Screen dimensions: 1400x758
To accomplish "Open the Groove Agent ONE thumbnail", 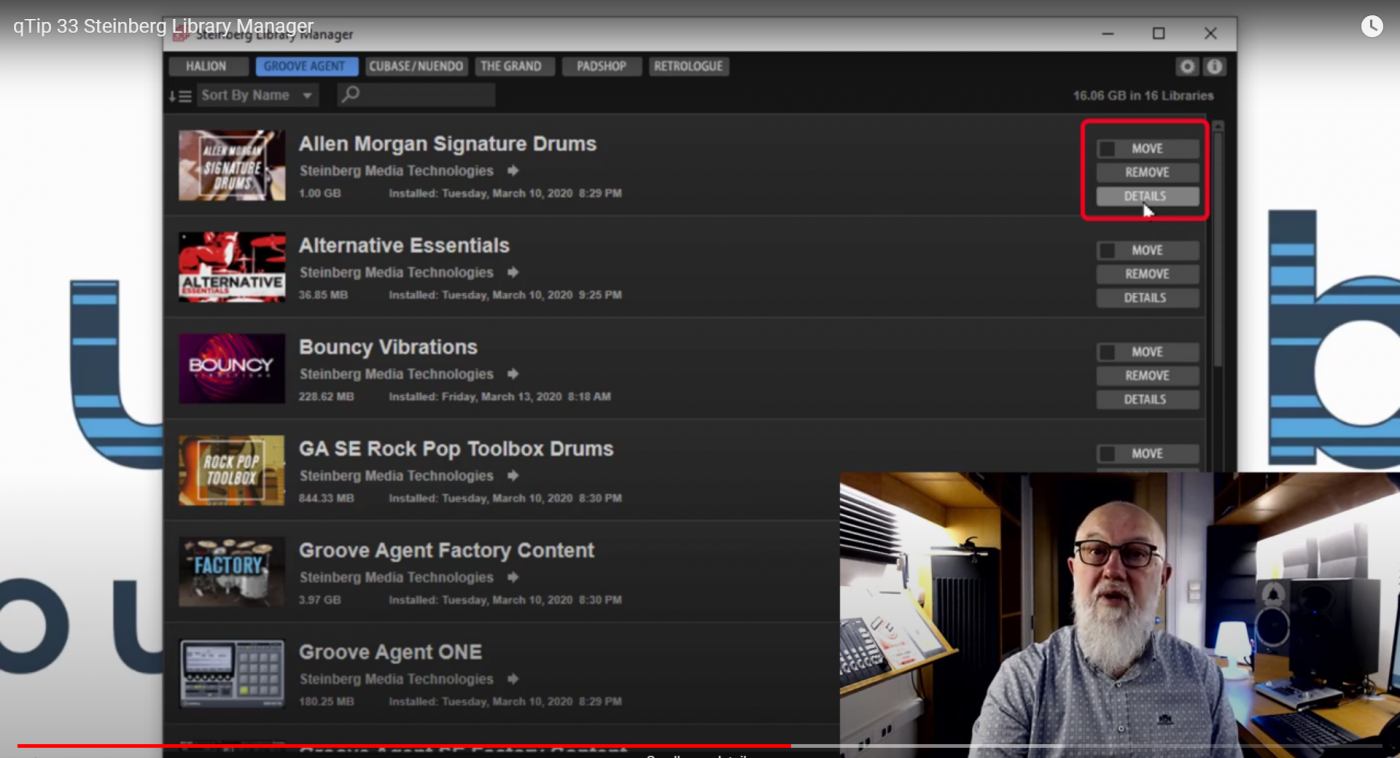I will click(232, 674).
